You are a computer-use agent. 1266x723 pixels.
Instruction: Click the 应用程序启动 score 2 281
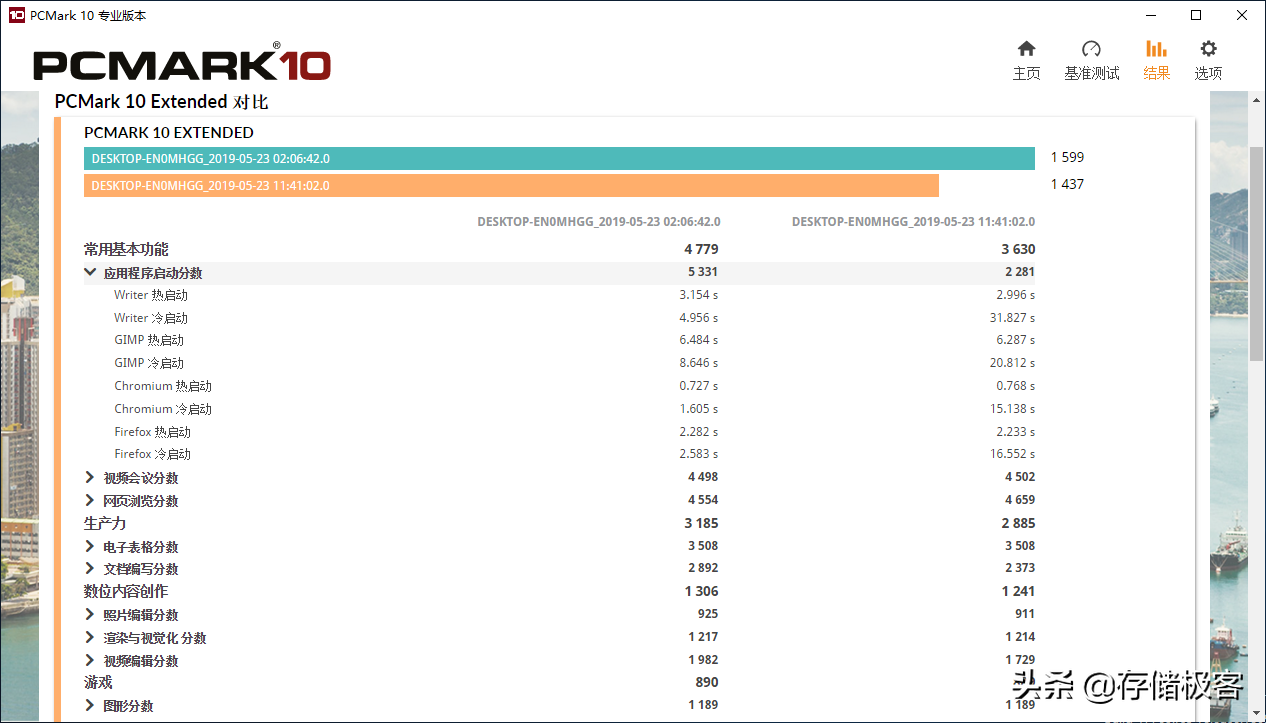tap(1019, 272)
